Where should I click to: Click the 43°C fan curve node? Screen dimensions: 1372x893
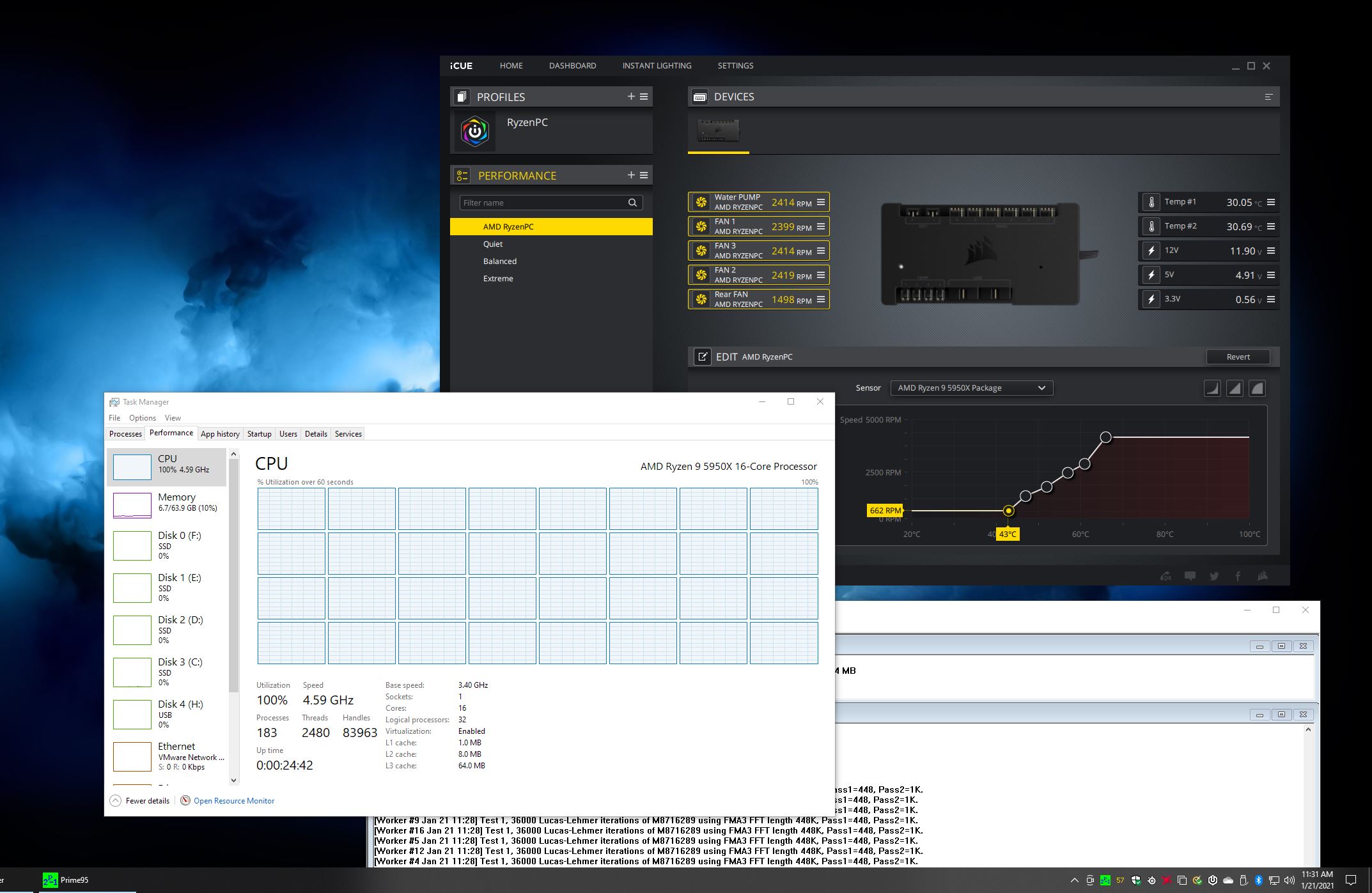(1009, 511)
